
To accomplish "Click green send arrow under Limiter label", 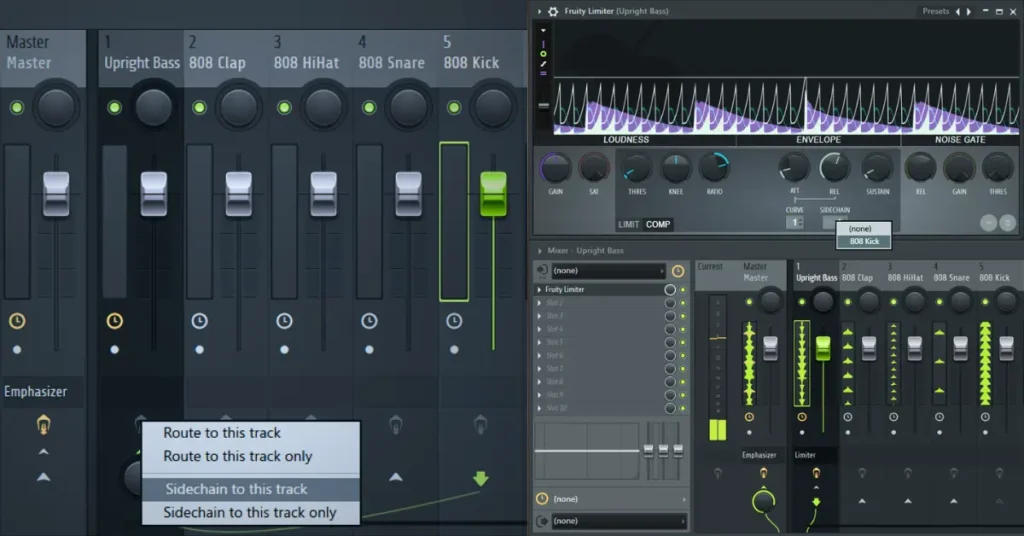I will (816, 501).
